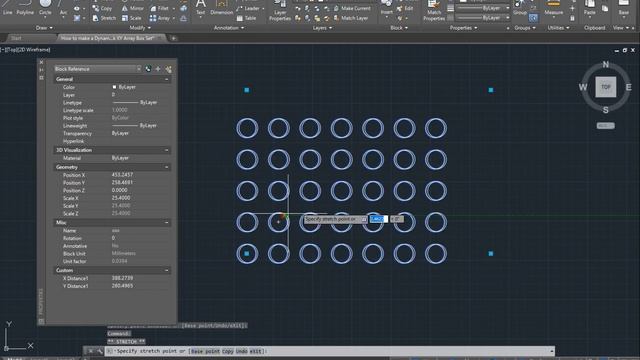640x360 pixels.
Task: Click the Edit block tool
Action: click(x=404, y=8)
